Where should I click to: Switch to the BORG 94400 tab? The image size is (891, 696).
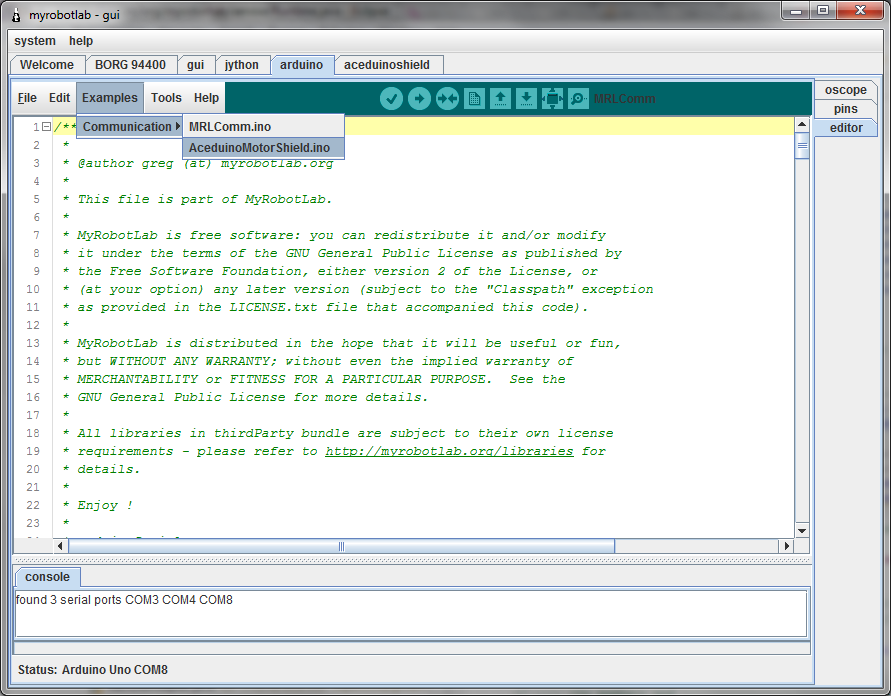click(130, 65)
